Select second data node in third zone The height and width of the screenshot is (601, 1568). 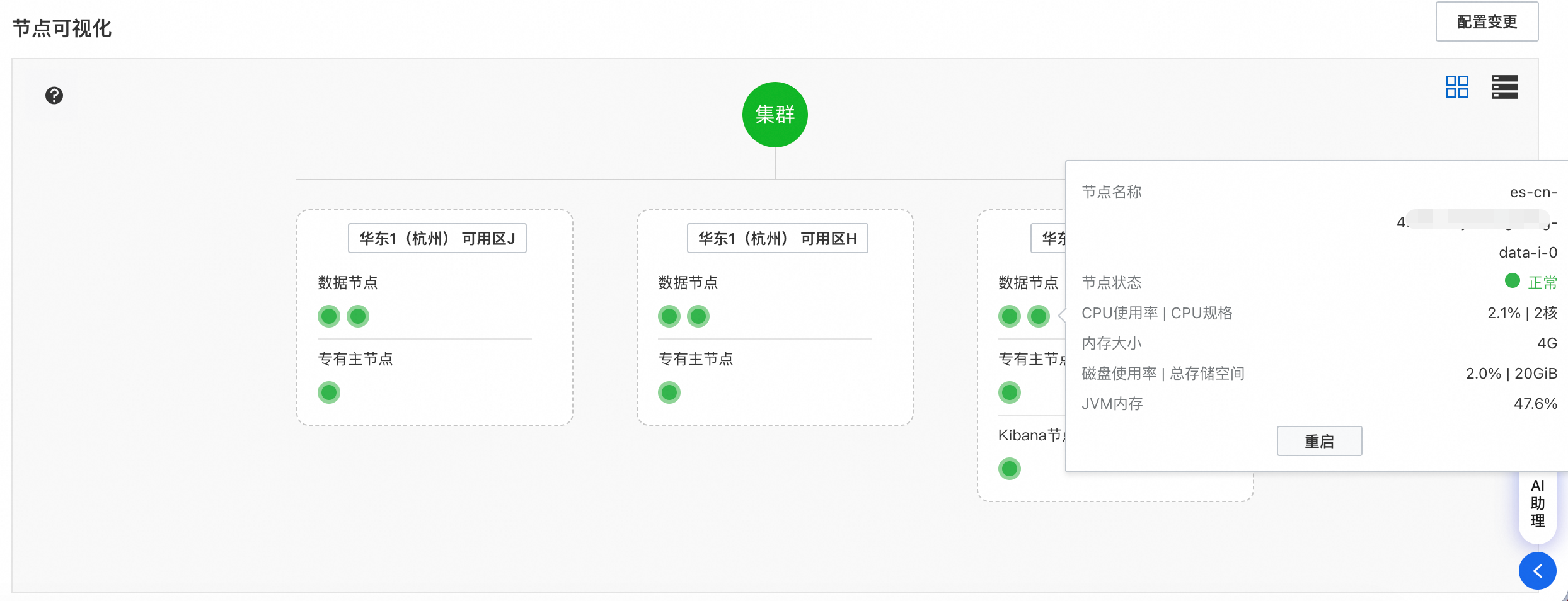tap(1039, 316)
